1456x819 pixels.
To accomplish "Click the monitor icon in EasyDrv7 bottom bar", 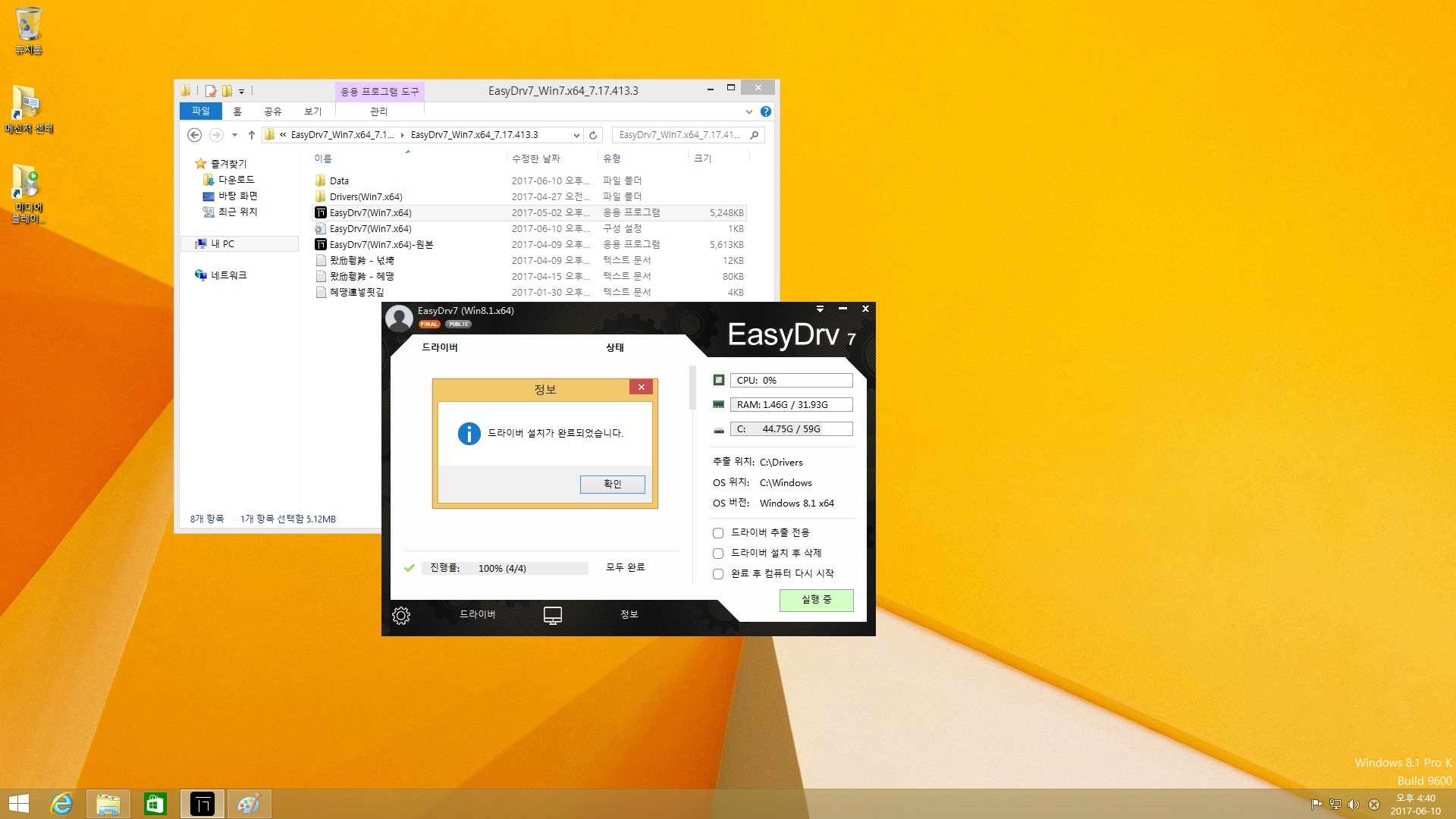I will point(553,615).
